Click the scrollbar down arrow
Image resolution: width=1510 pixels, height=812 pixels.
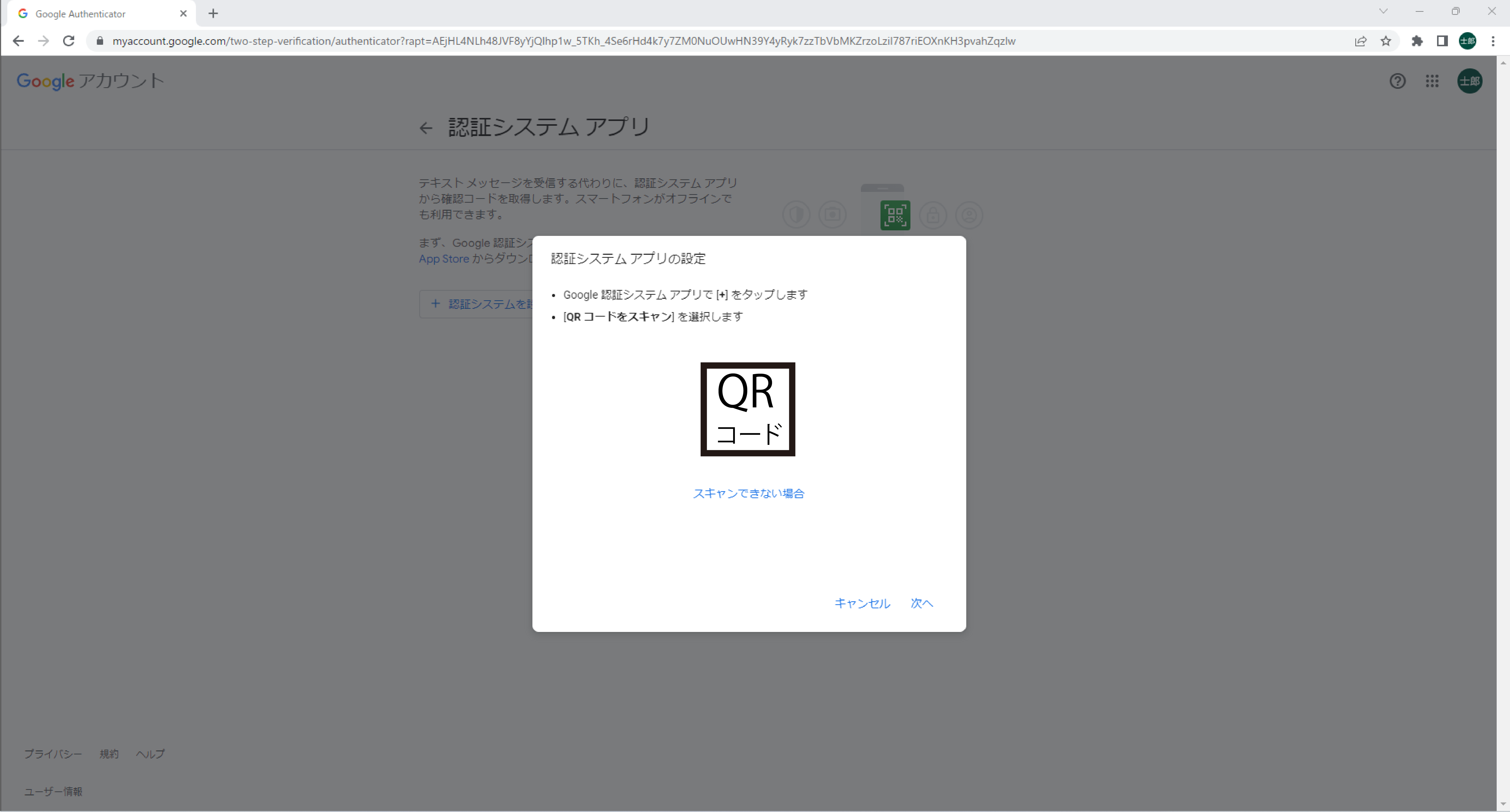(1503, 804)
